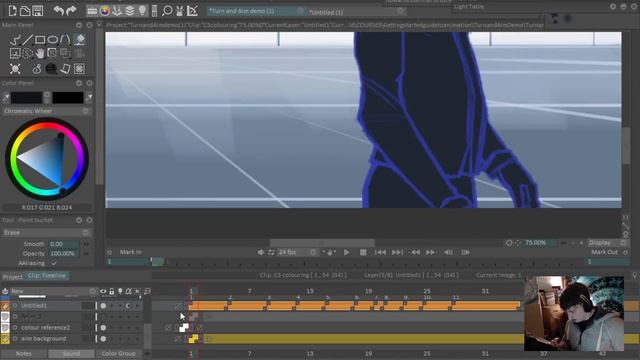Stop playback

point(363,252)
